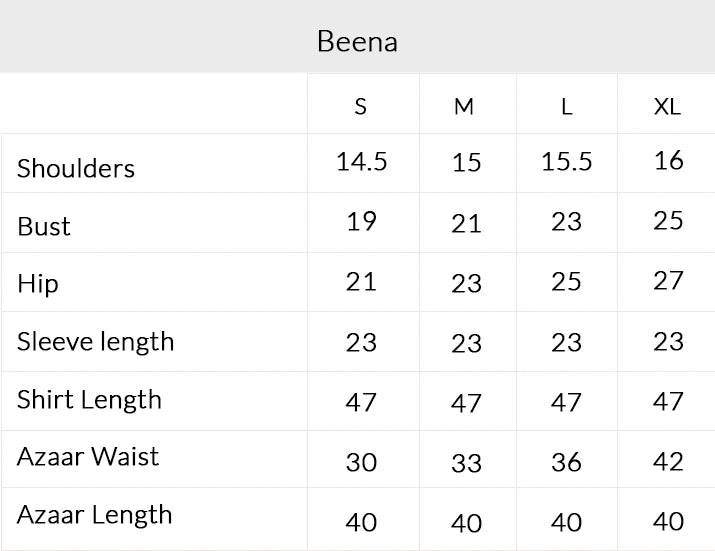Viewport: 715px width, 551px height.
Task: Click the Azaar Waist row label
Action: [88, 457]
